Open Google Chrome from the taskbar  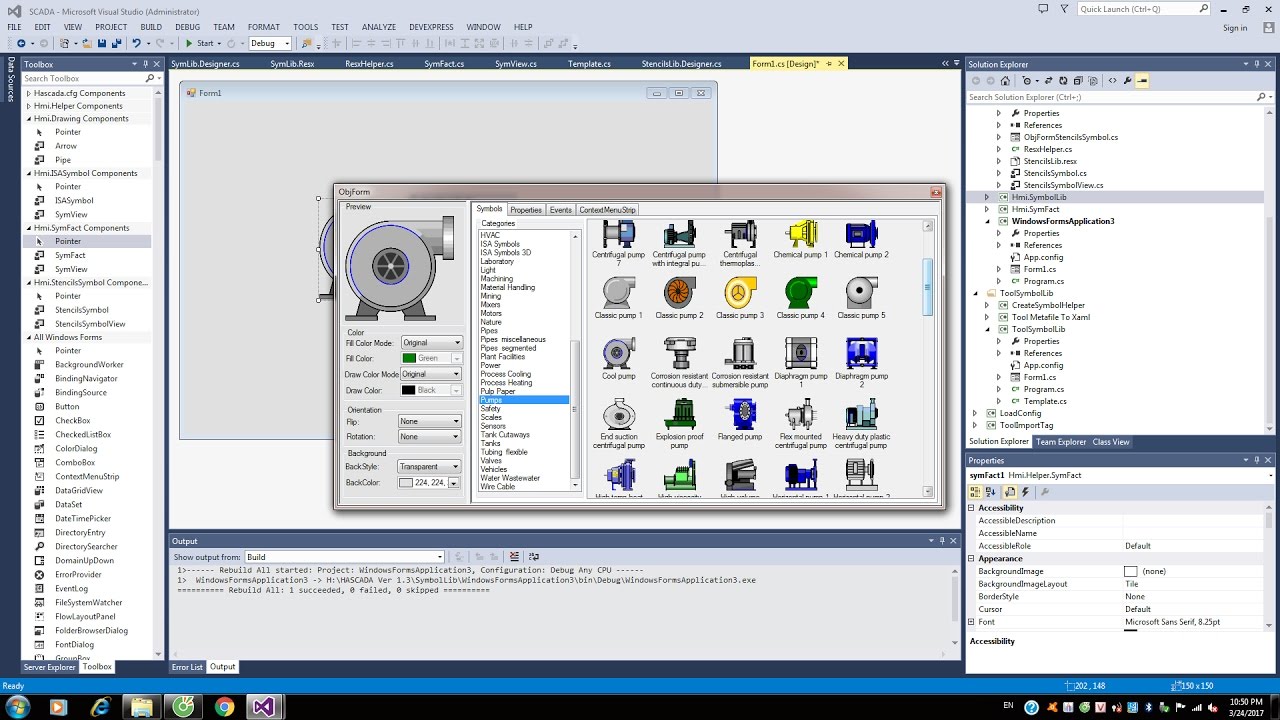coord(224,707)
